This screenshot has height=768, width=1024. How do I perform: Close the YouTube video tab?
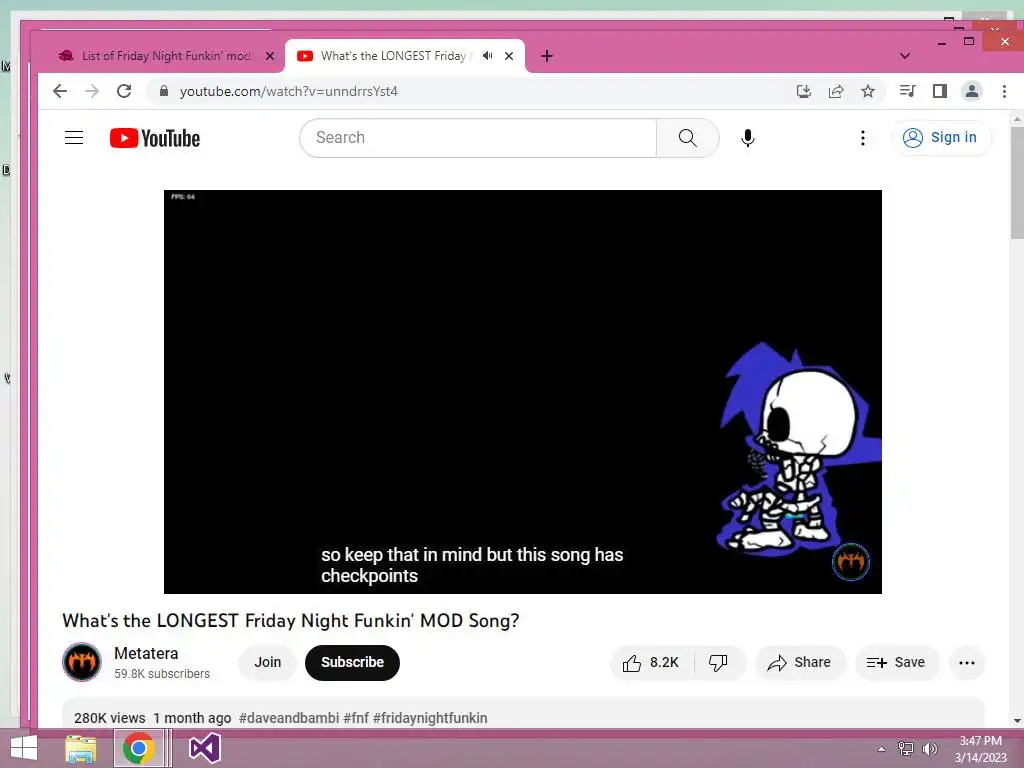pos(509,56)
